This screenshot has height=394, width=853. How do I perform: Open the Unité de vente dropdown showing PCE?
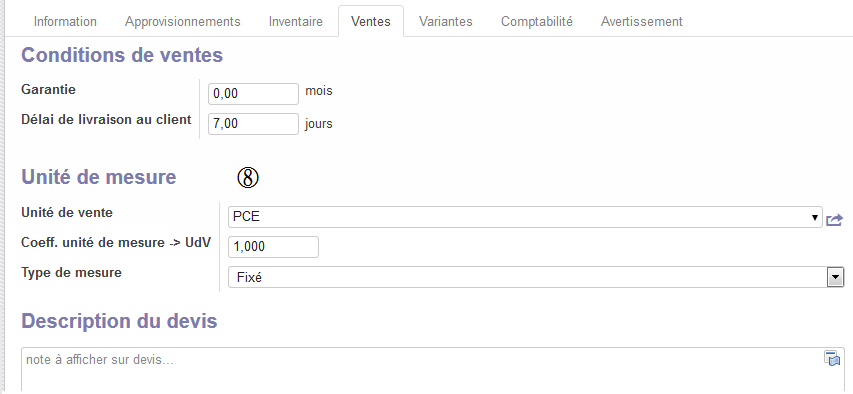click(x=525, y=217)
